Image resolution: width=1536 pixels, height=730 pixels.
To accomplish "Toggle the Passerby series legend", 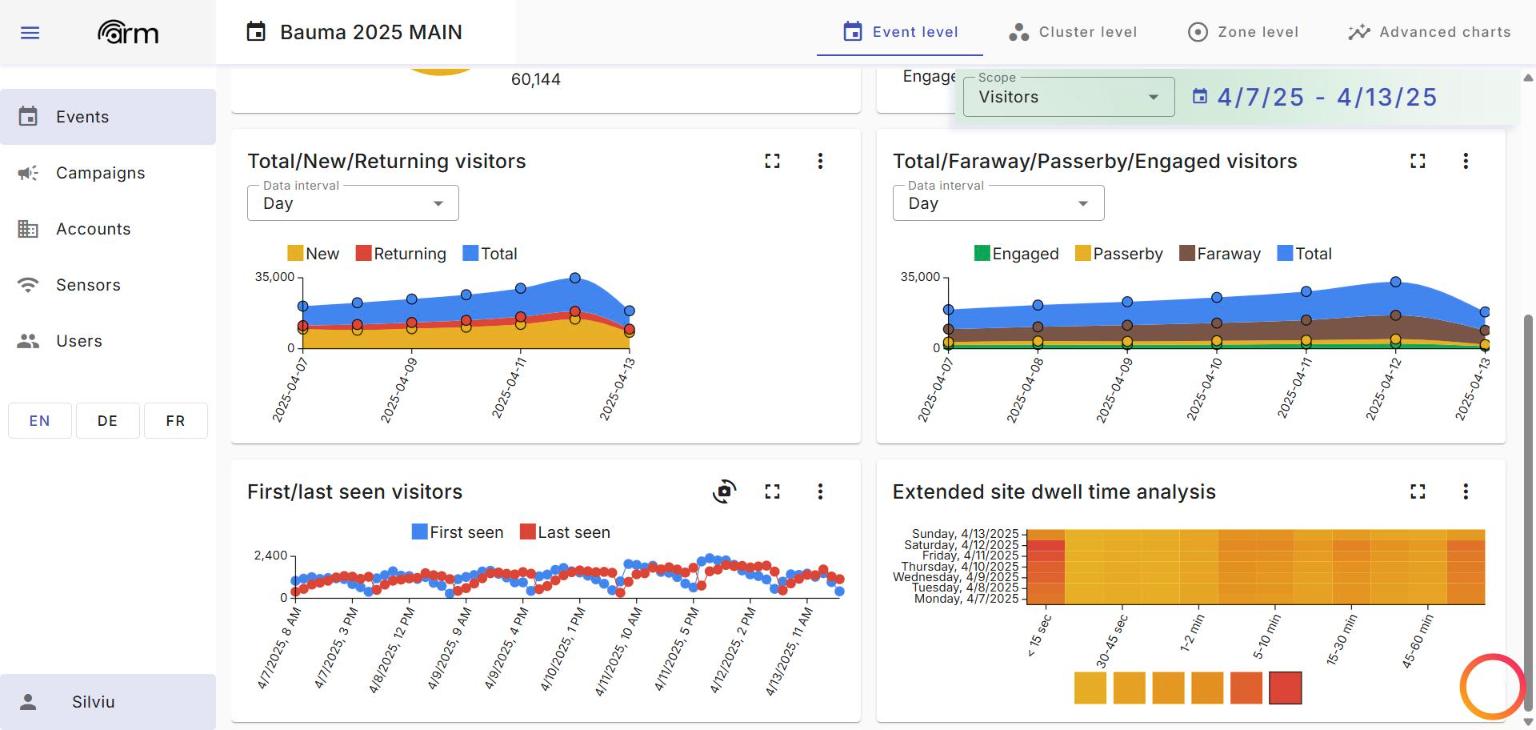I will point(1119,254).
